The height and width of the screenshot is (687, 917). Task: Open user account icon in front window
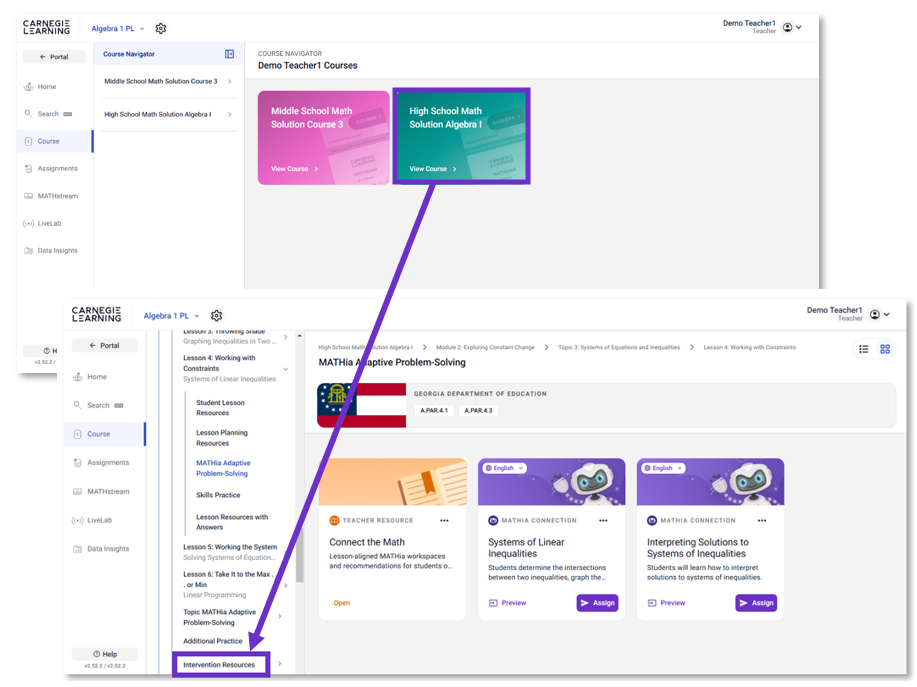click(875, 315)
